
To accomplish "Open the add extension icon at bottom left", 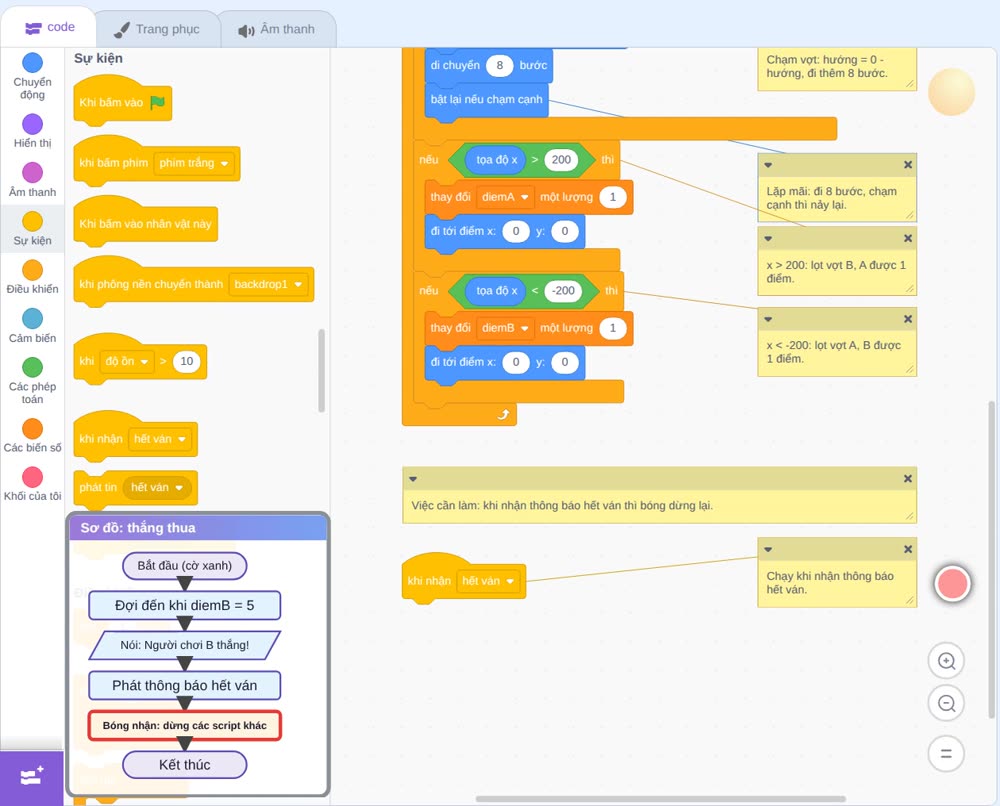I will (x=32, y=777).
